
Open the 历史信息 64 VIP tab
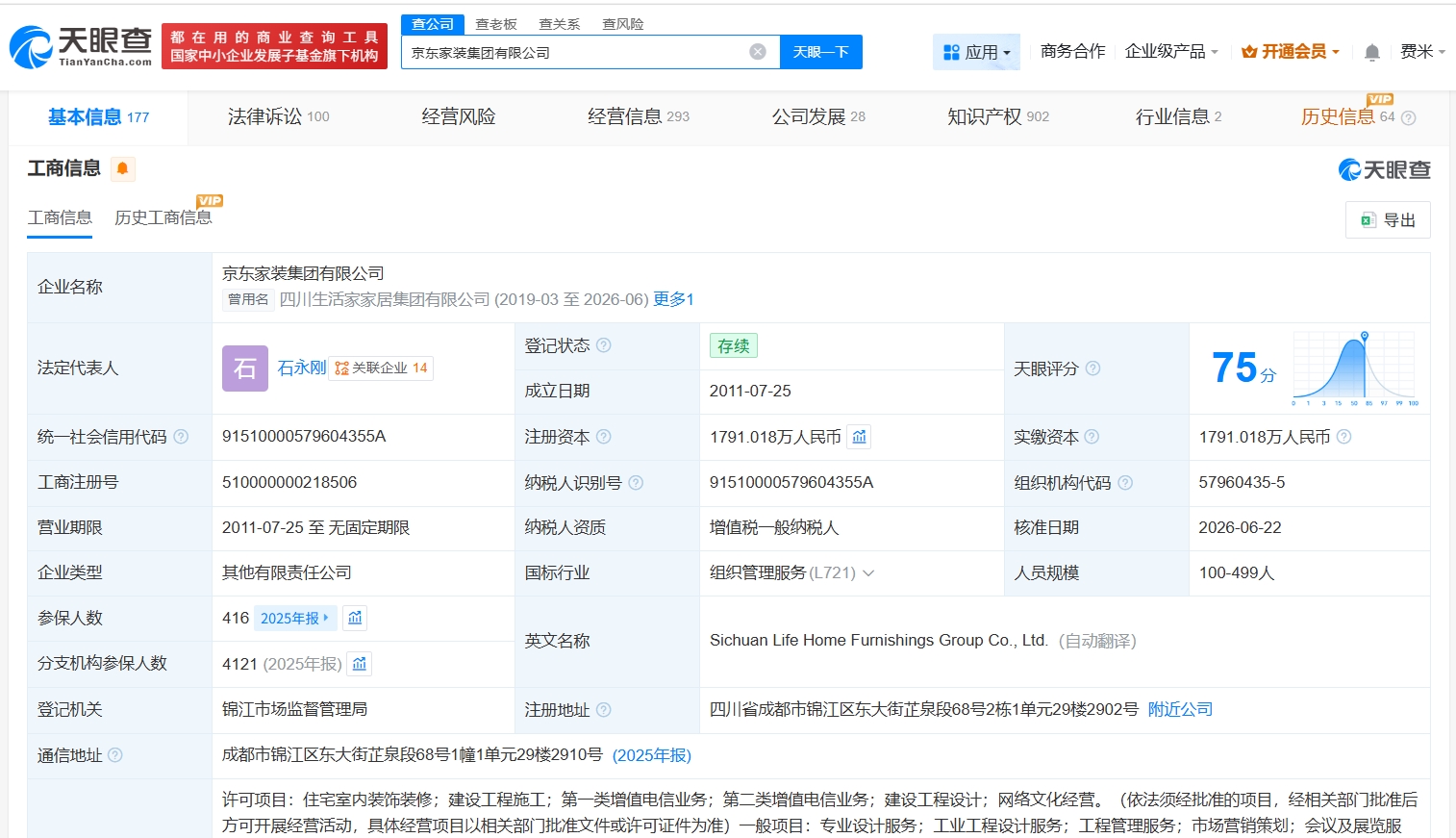pyautogui.click(x=1347, y=116)
